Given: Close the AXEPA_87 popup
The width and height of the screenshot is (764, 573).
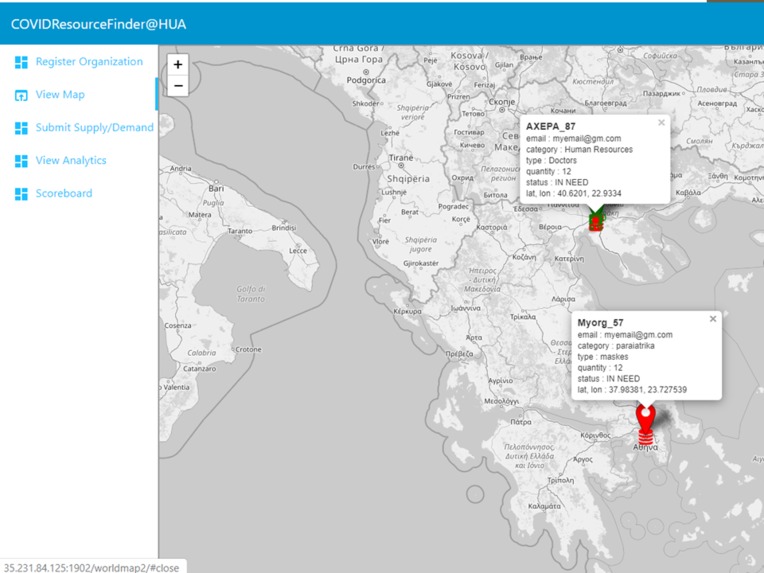Looking at the screenshot, I should click(661, 123).
